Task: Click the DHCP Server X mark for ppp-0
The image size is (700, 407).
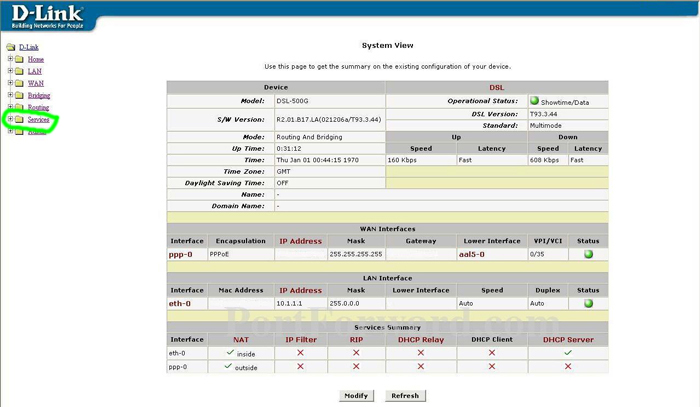Action: 568,366
